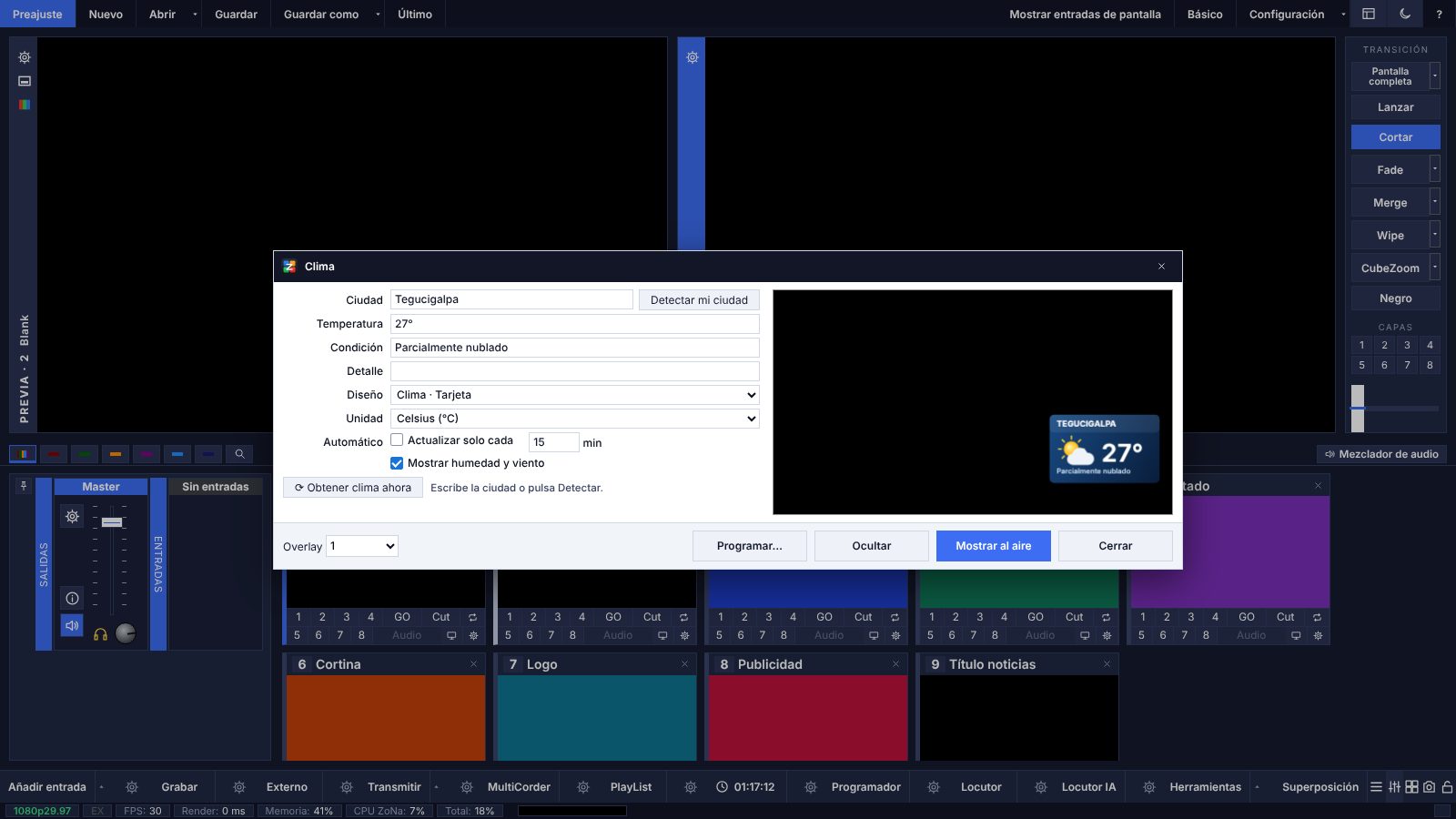The image size is (1456, 819).
Task: Toggle layer 6 in Capas
Action: click(x=1384, y=365)
